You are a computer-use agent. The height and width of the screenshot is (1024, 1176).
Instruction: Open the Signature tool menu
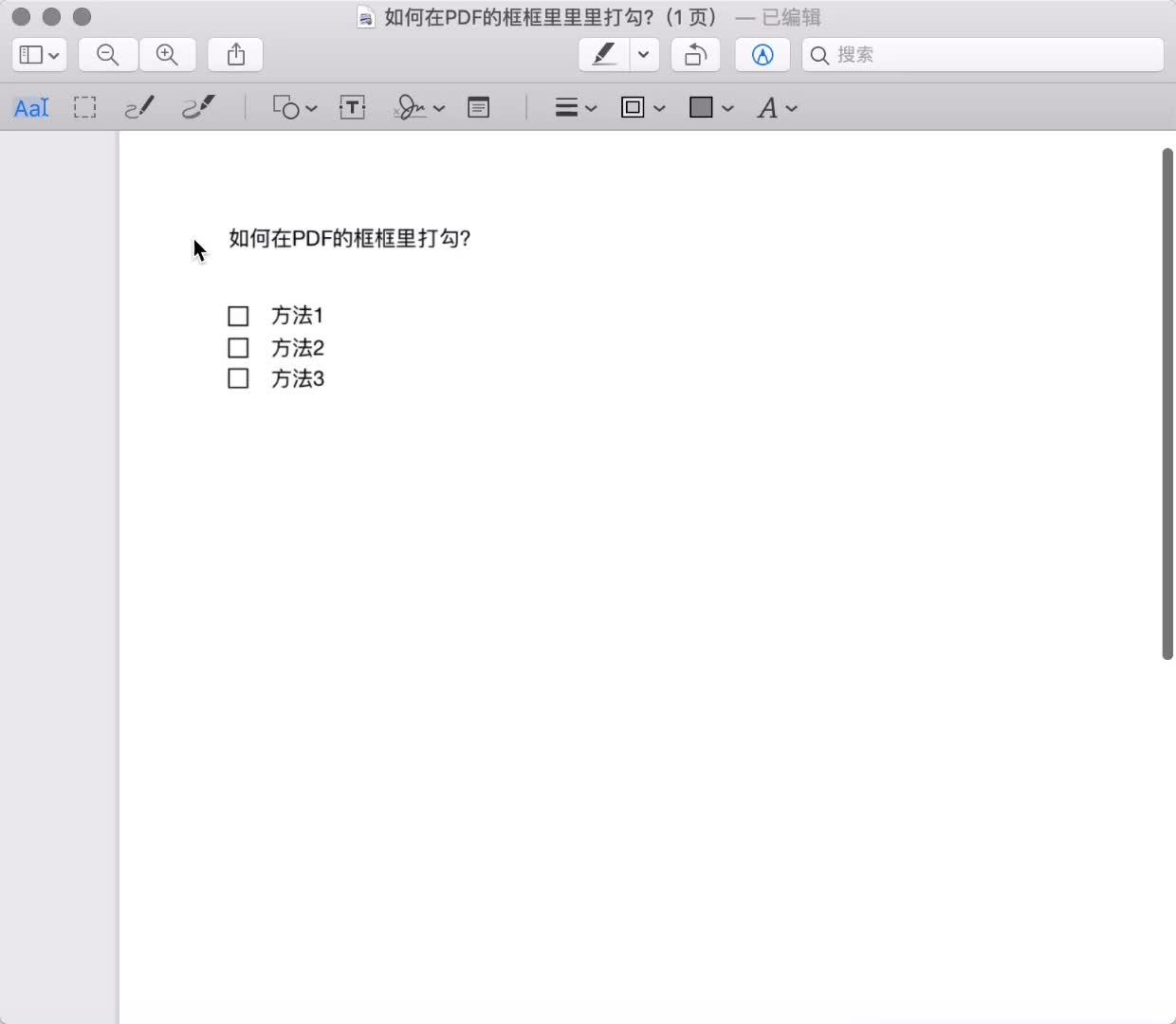coord(419,108)
